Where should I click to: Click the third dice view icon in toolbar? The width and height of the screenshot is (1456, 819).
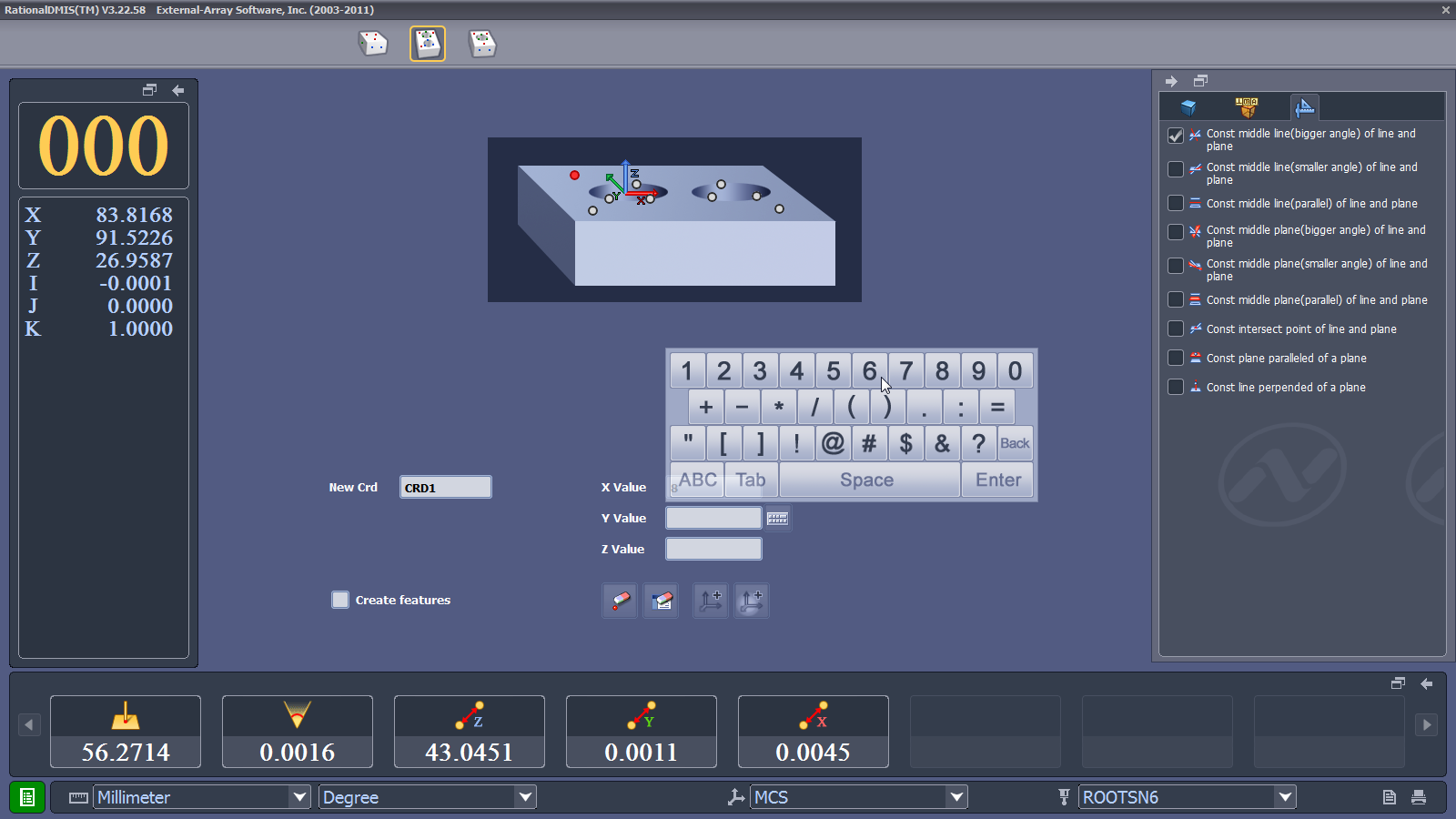[482, 44]
